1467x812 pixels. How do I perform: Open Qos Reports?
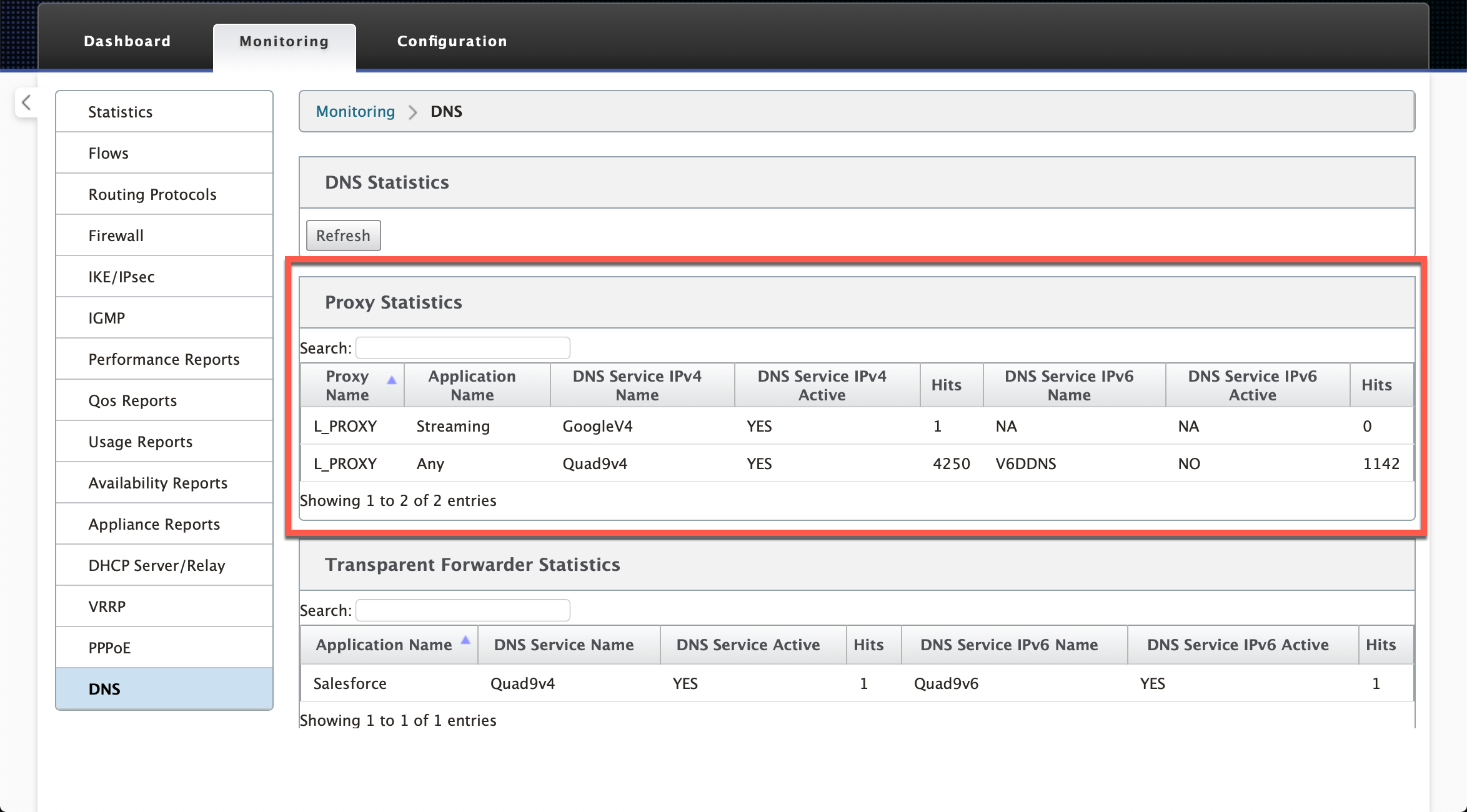[164, 400]
